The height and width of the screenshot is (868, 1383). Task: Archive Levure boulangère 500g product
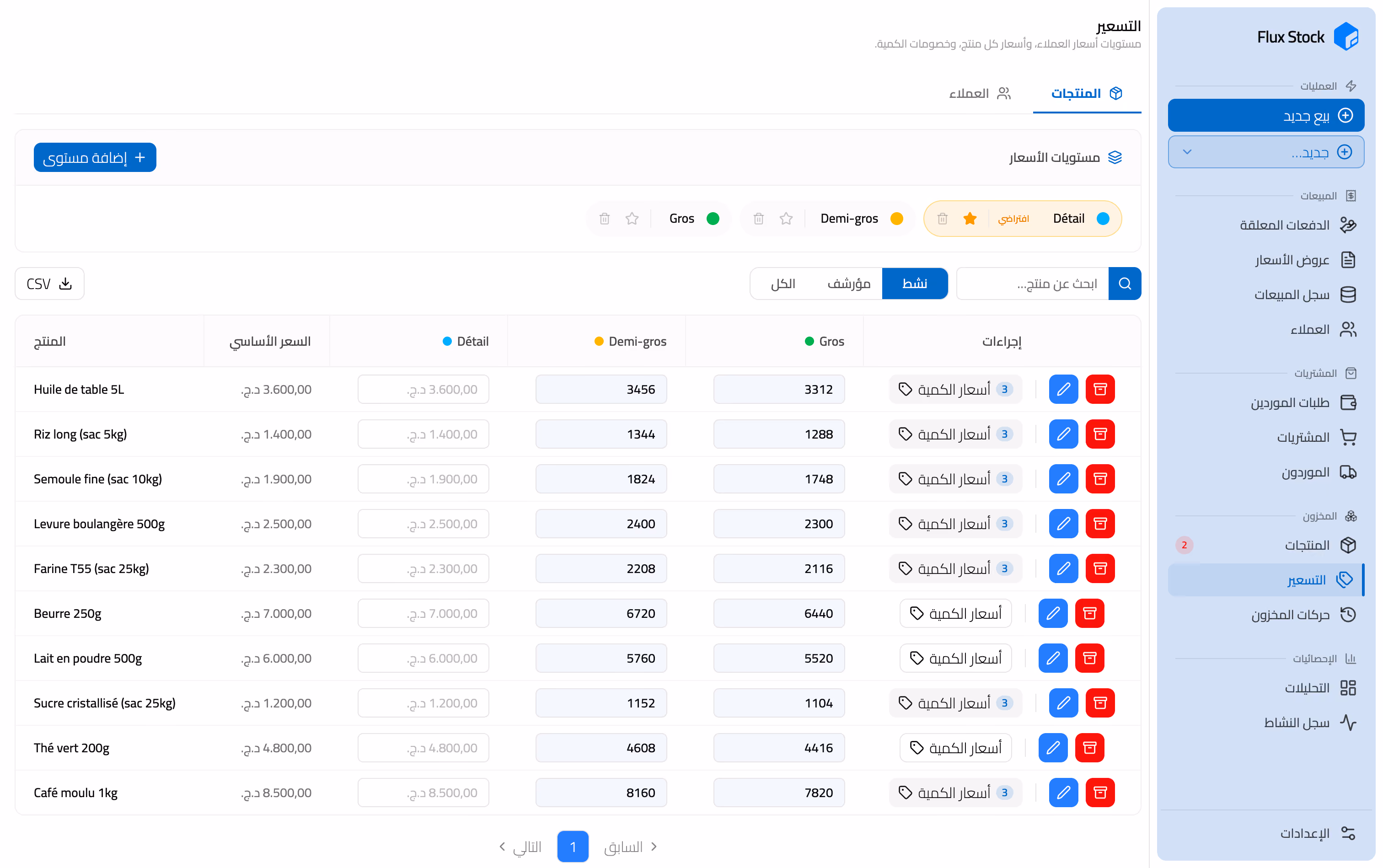click(1100, 524)
